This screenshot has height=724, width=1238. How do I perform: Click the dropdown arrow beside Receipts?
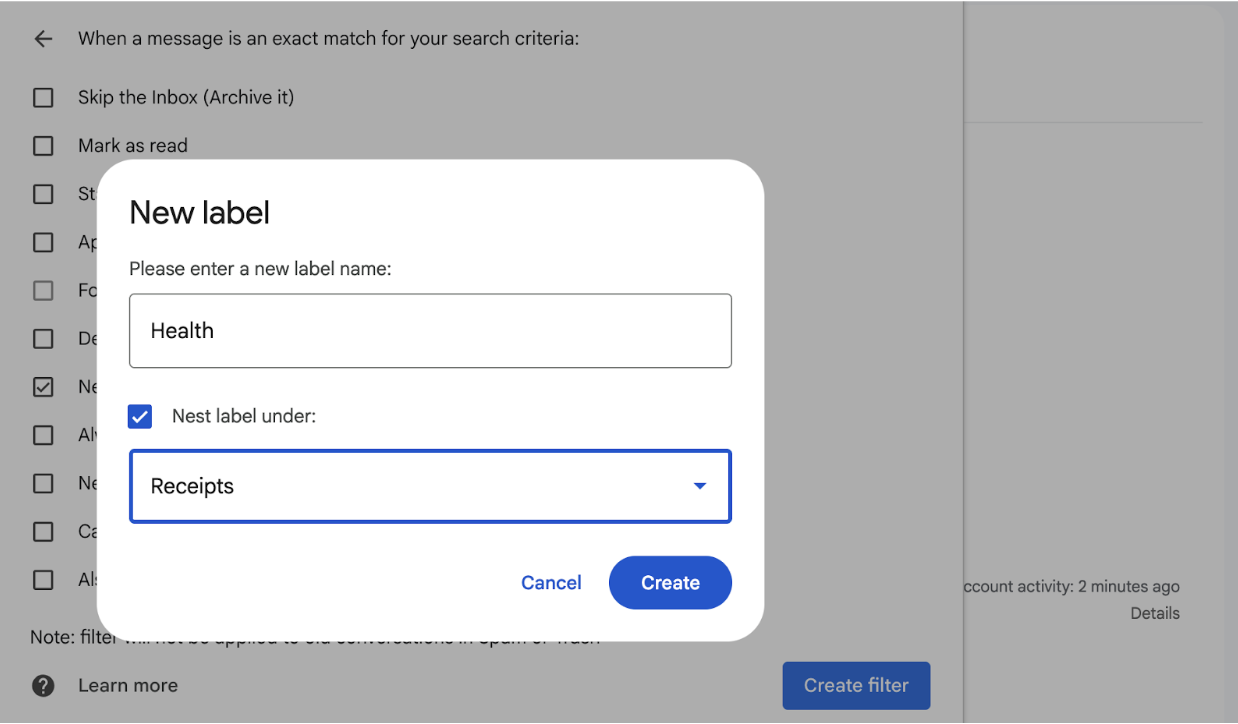[x=700, y=486]
